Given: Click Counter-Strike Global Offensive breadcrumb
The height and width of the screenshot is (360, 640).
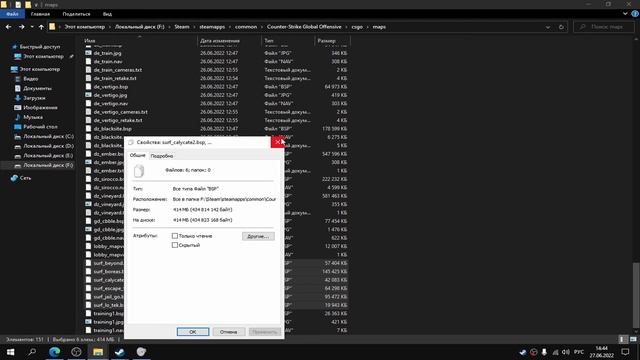Looking at the screenshot, I should pos(304,27).
